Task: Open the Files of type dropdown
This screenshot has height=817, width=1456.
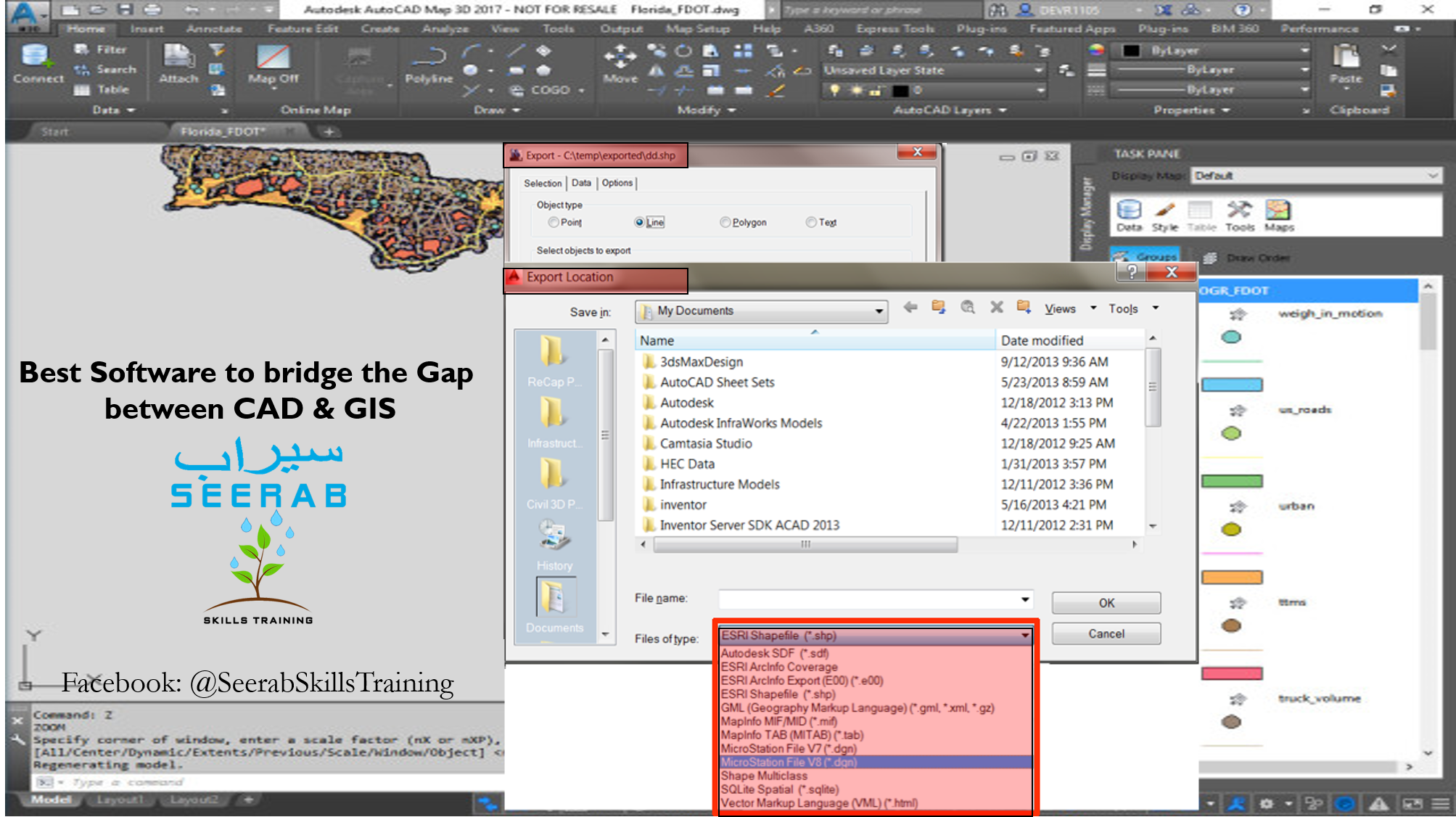Action: click(x=876, y=636)
